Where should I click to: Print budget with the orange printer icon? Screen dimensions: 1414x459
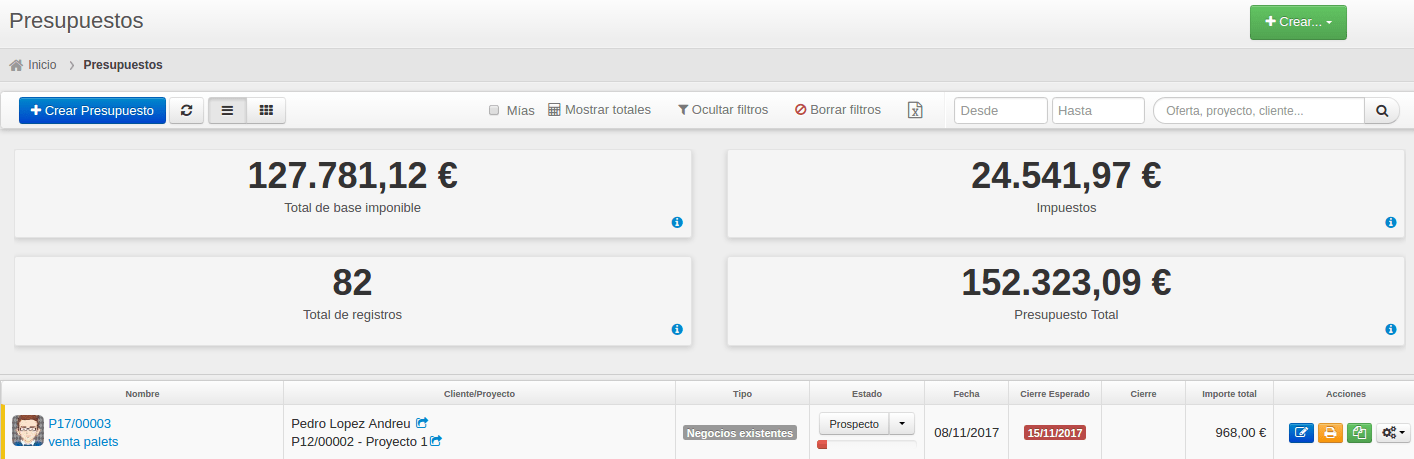click(x=1330, y=433)
